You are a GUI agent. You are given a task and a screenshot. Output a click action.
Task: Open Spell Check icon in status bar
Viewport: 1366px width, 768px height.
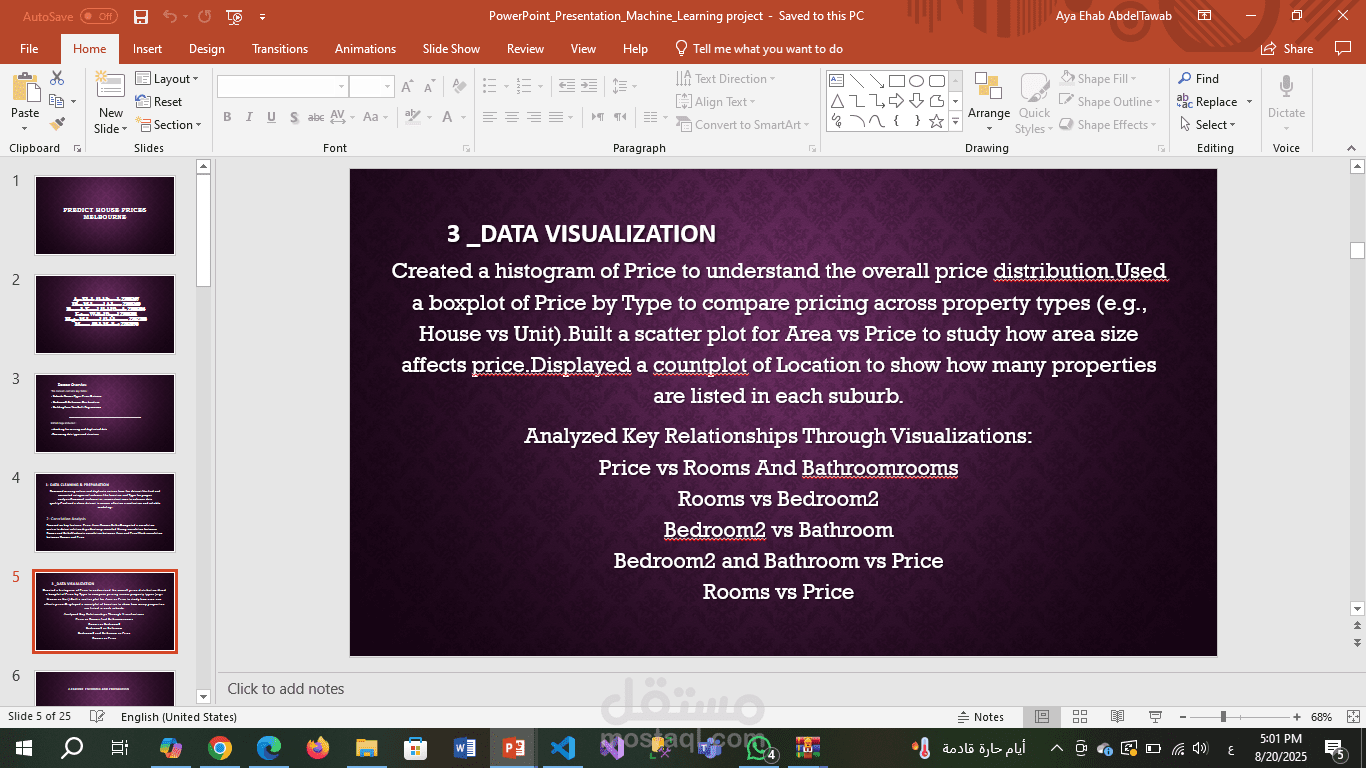[97, 717]
